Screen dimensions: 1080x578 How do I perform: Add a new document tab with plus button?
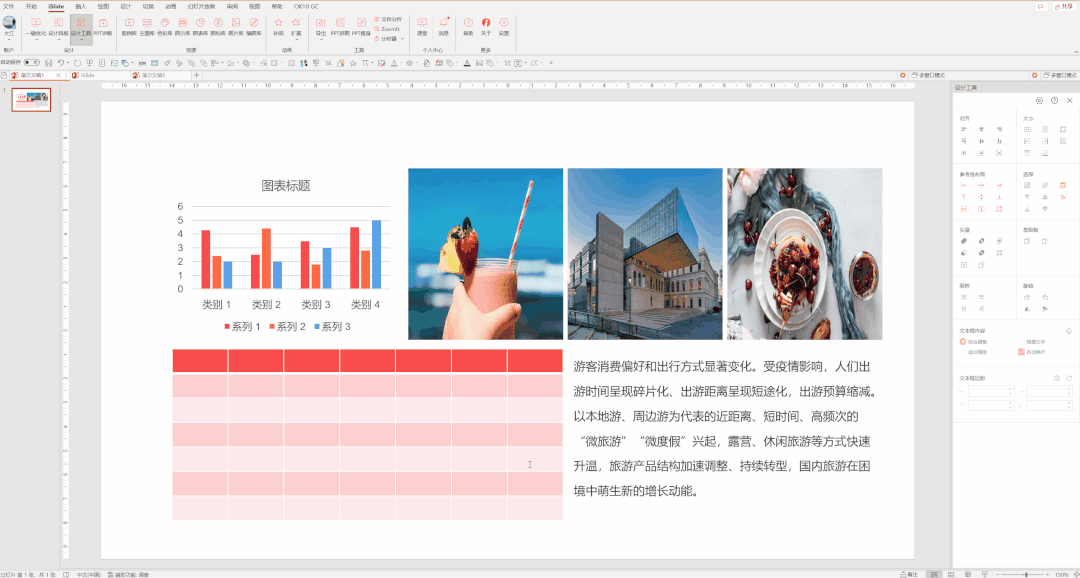[196, 75]
